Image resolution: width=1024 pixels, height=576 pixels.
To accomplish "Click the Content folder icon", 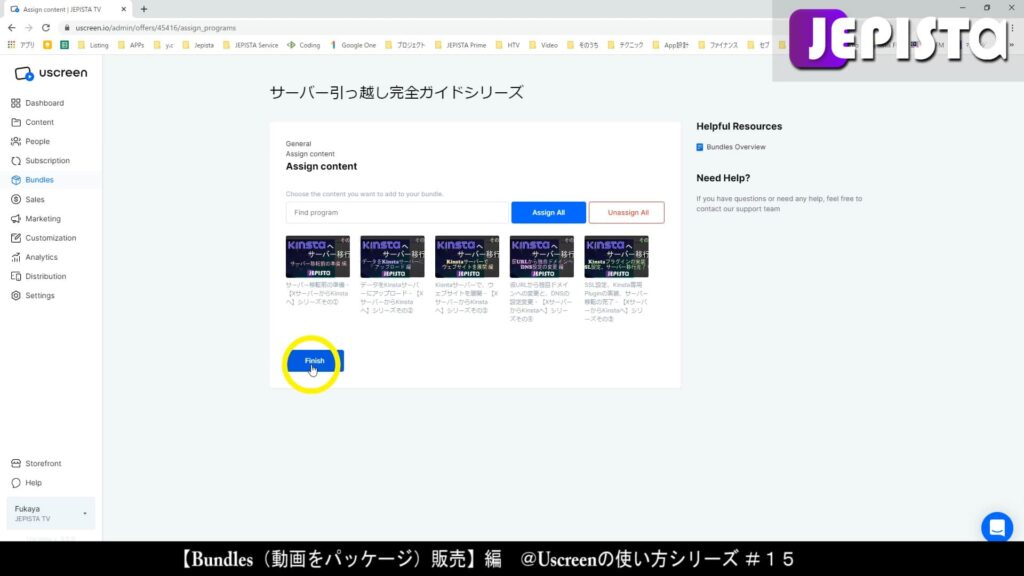I will 16,122.
